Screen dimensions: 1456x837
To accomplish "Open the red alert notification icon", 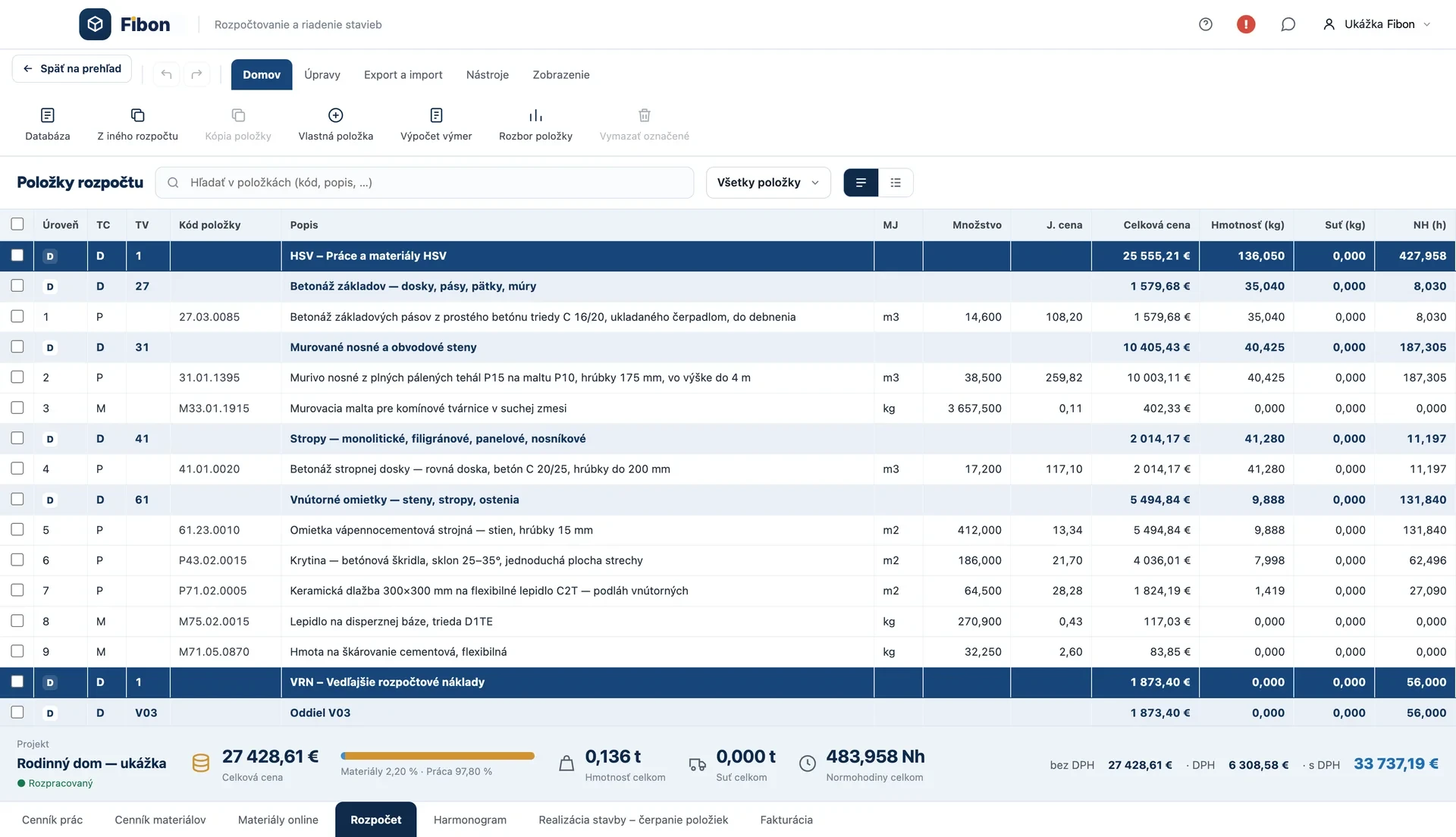I will (1245, 24).
